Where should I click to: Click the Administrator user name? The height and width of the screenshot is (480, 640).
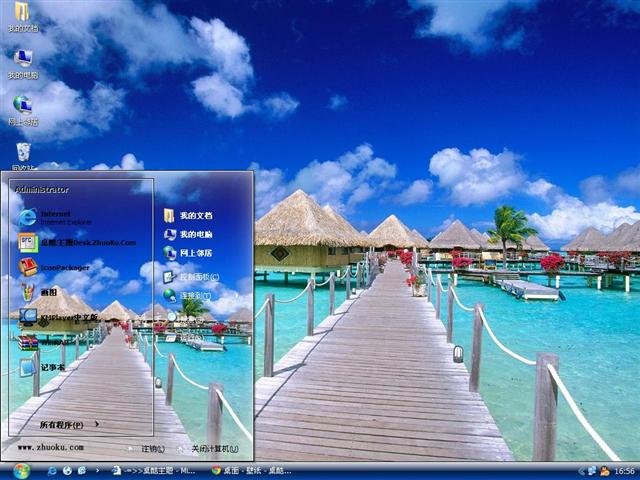pyautogui.click(x=42, y=189)
